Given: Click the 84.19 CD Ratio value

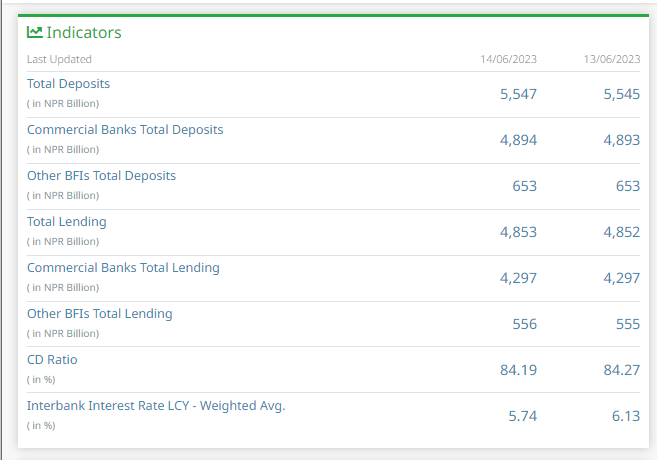Looking at the screenshot, I should coord(518,370).
